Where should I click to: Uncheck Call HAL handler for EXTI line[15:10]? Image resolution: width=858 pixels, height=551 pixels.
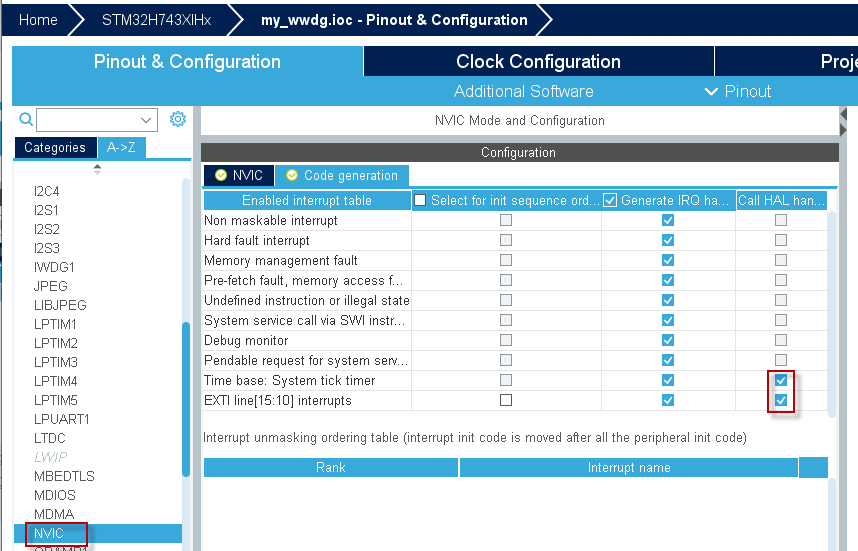point(781,401)
